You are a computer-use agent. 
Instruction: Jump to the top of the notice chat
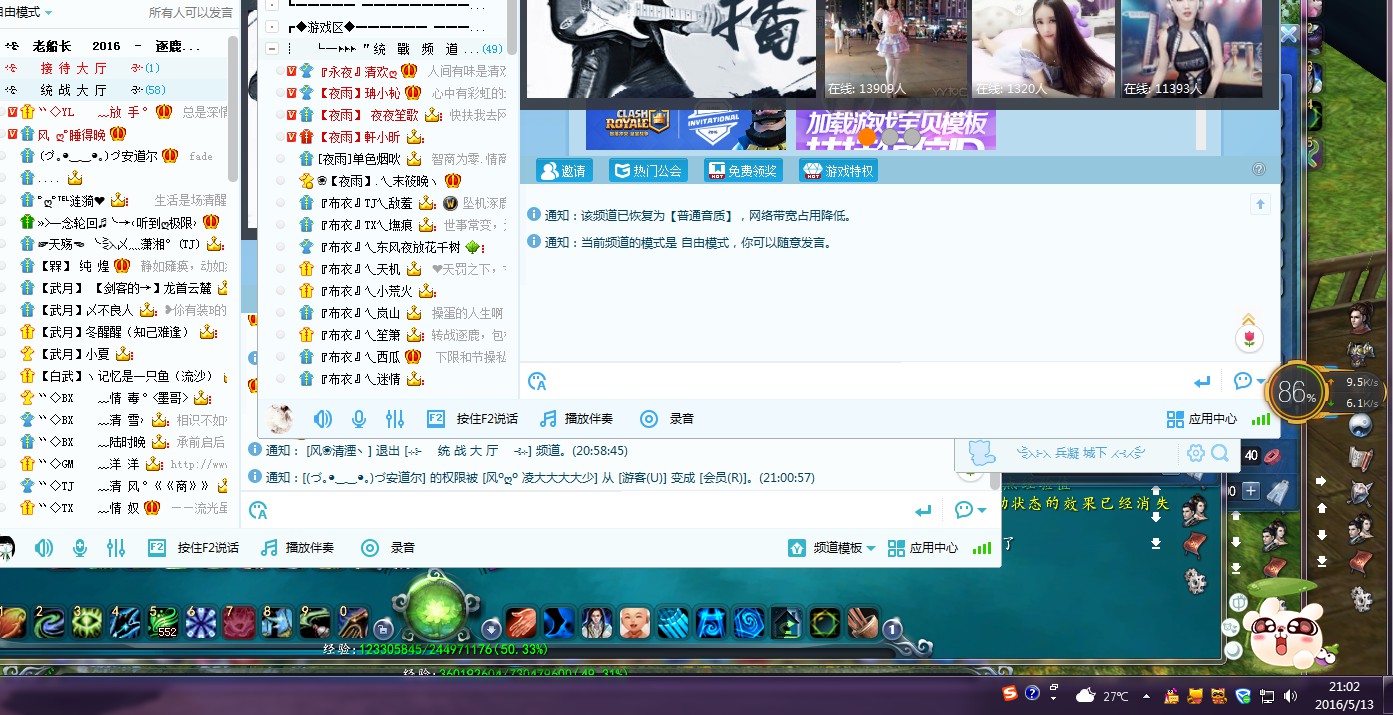[x=1260, y=205]
